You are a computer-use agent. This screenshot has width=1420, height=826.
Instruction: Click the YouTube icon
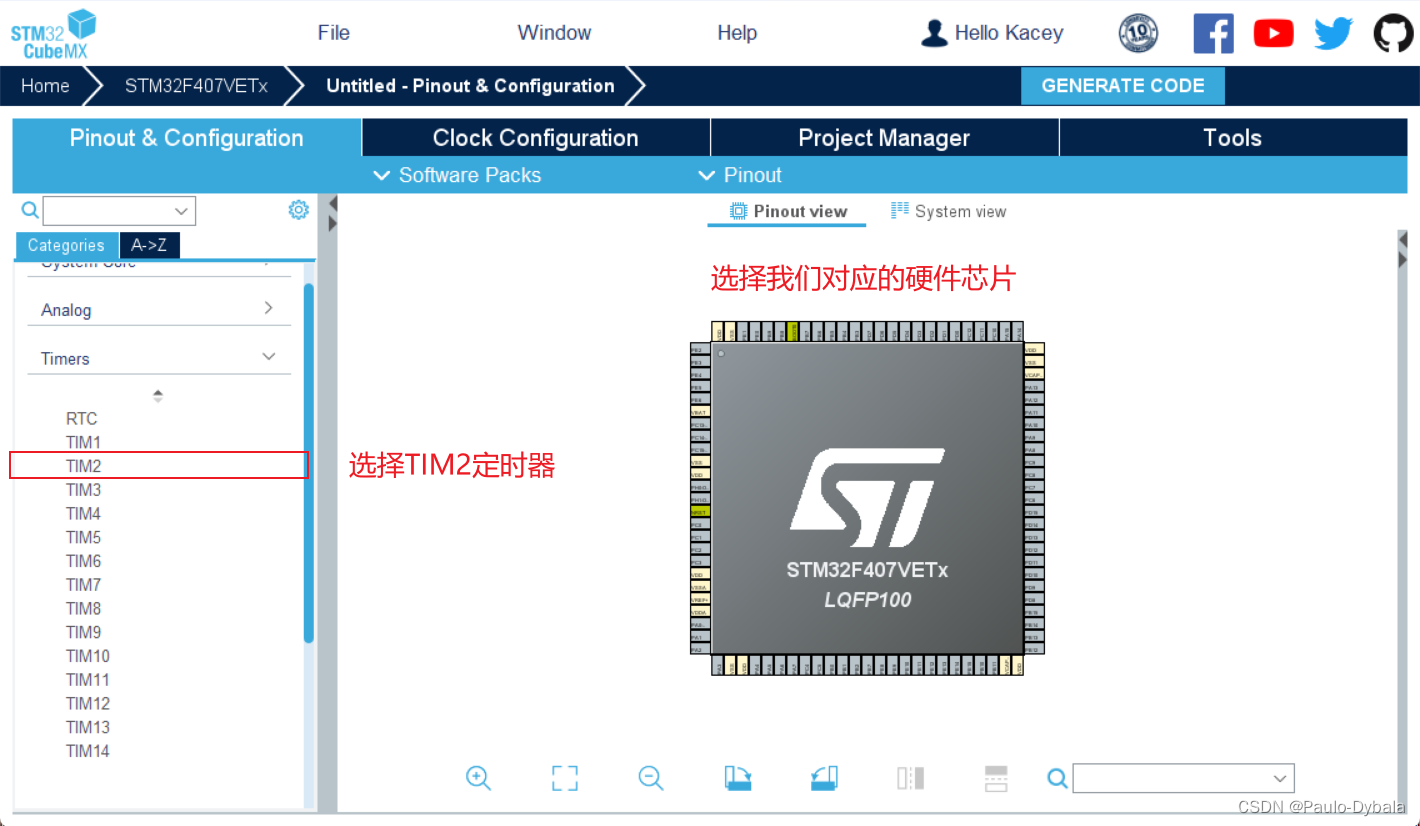tap(1273, 32)
